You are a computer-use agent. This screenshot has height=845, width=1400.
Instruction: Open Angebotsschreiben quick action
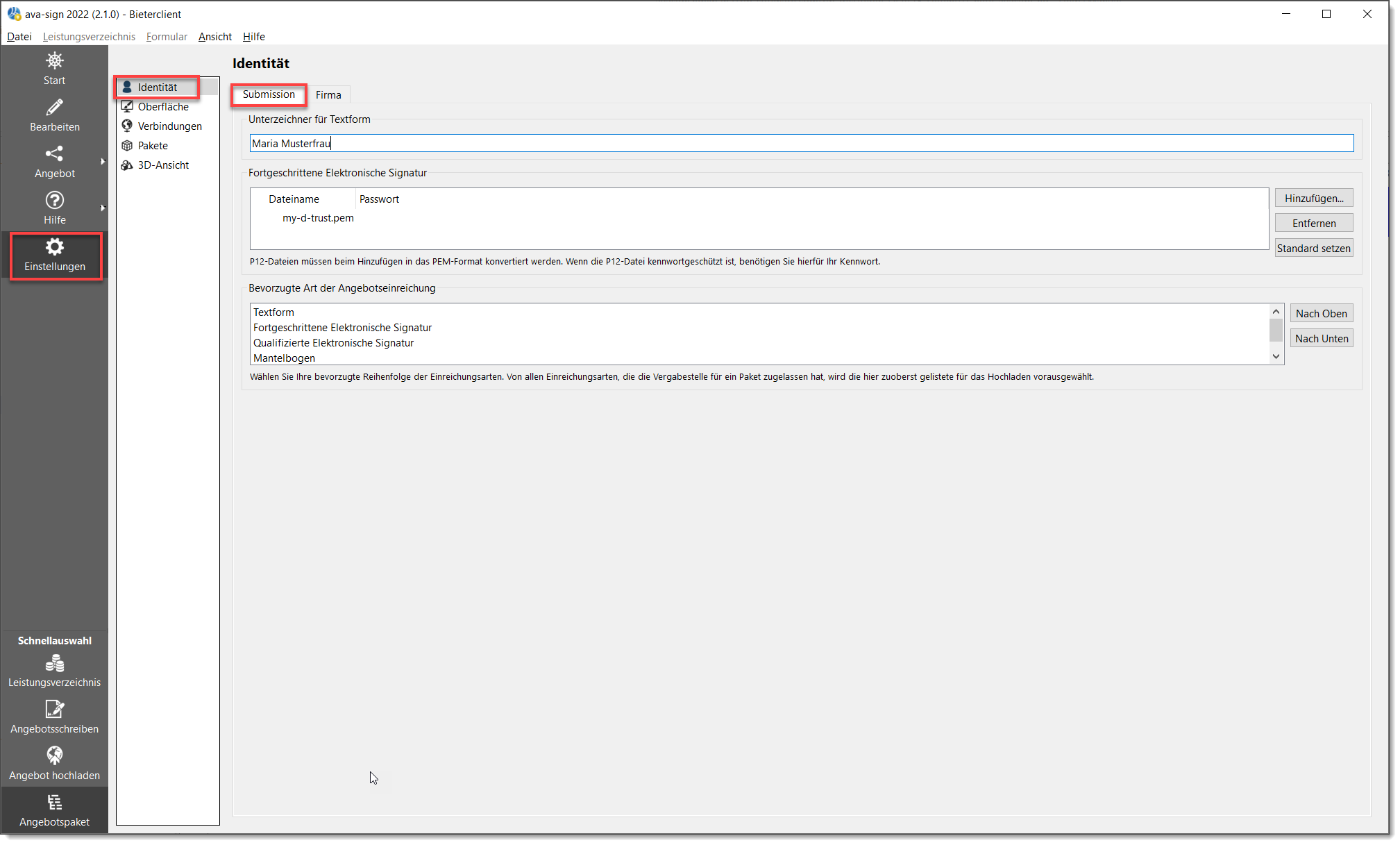54,718
